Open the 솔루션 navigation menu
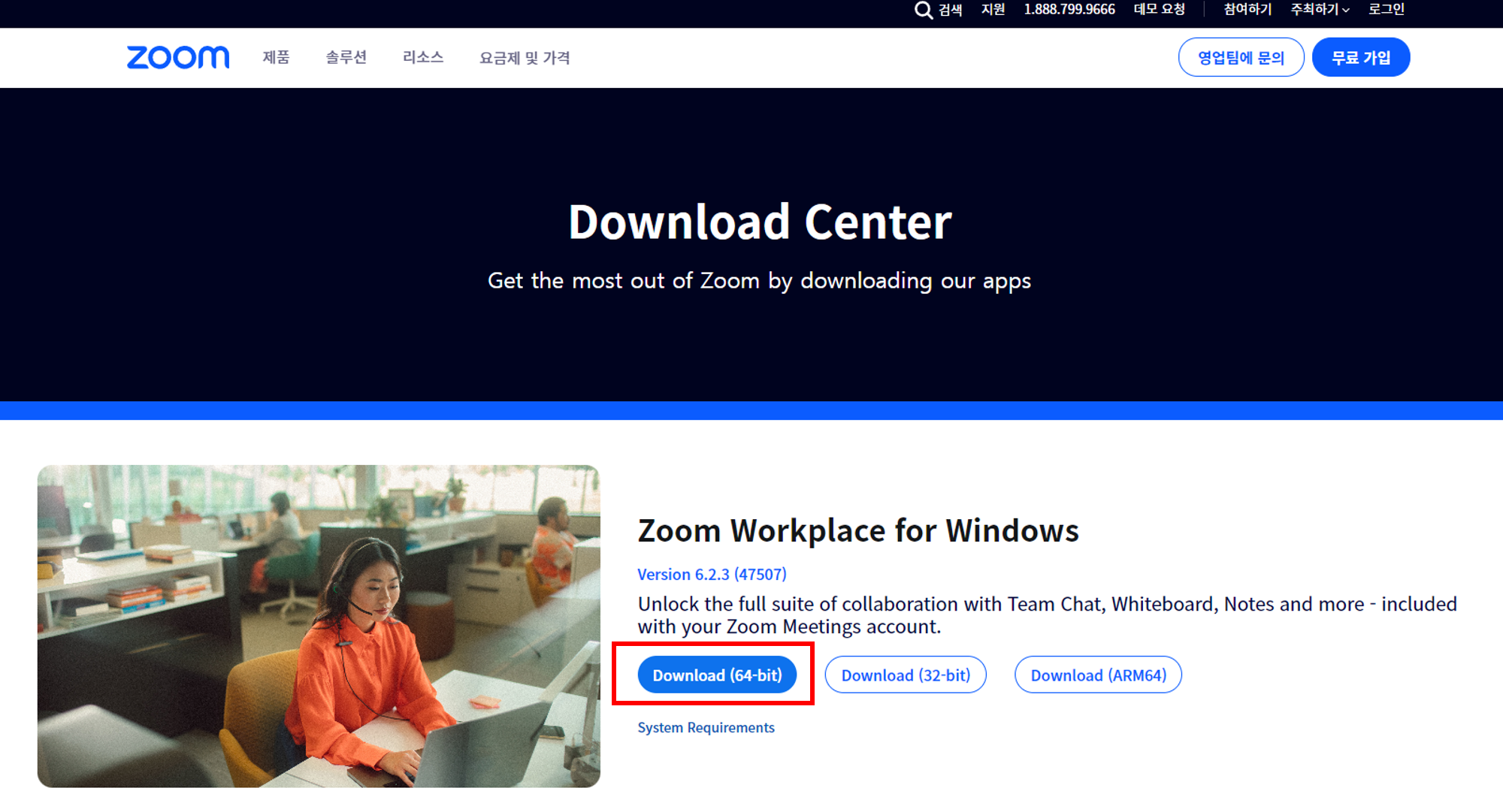1503x812 pixels. point(346,58)
